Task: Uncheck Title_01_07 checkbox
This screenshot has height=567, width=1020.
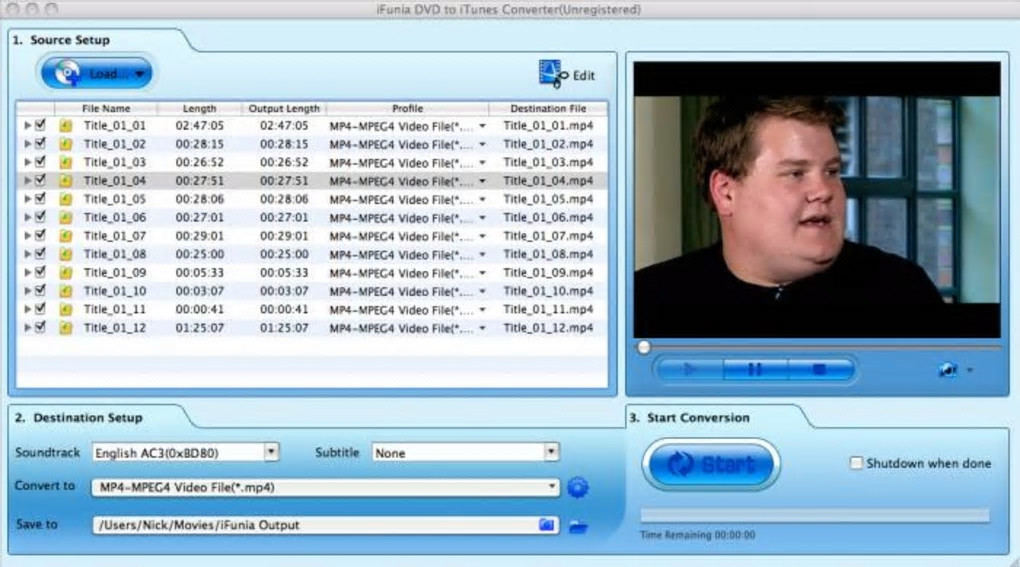Action: coord(40,235)
